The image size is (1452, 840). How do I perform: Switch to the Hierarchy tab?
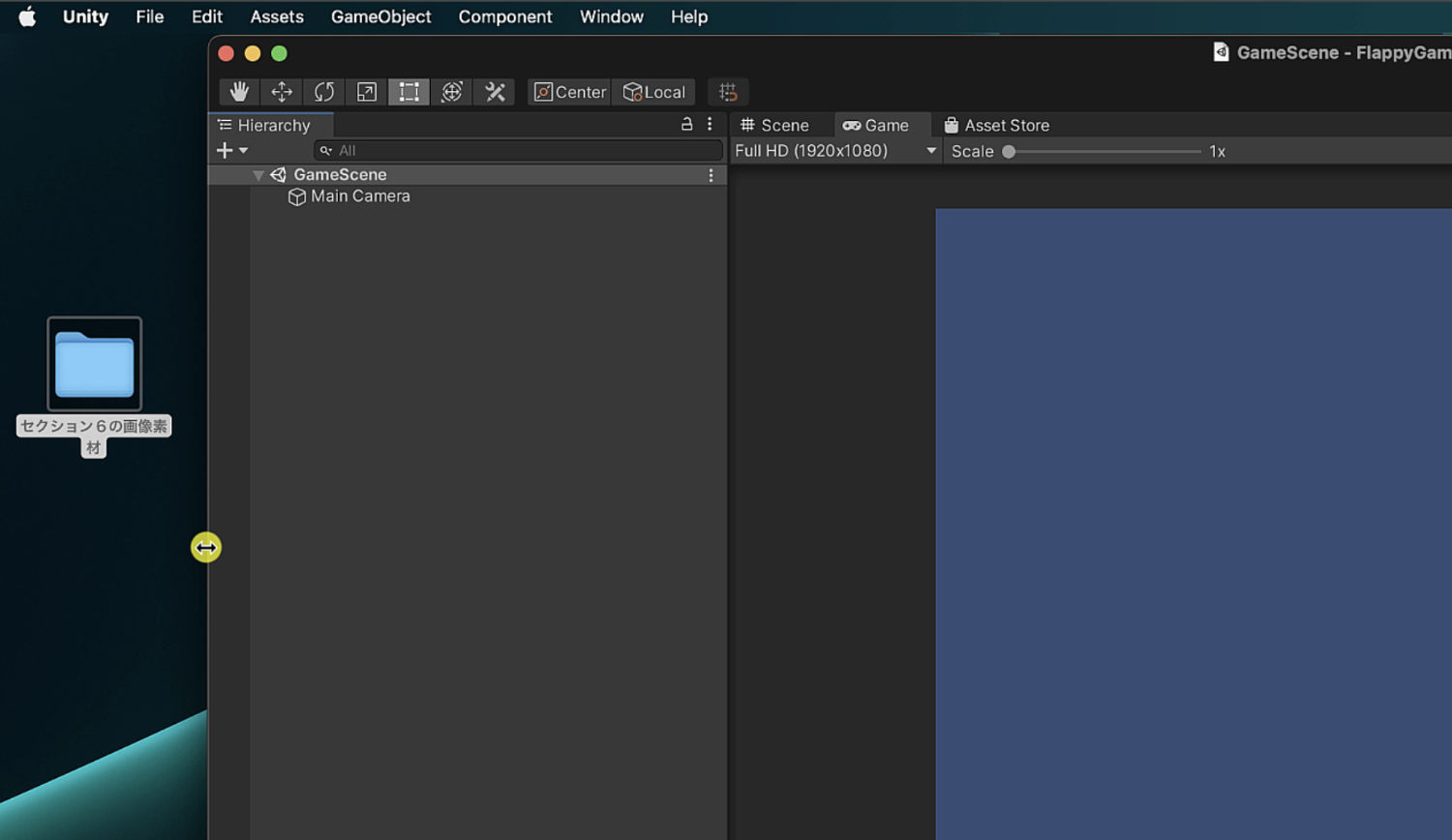(271, 125)
